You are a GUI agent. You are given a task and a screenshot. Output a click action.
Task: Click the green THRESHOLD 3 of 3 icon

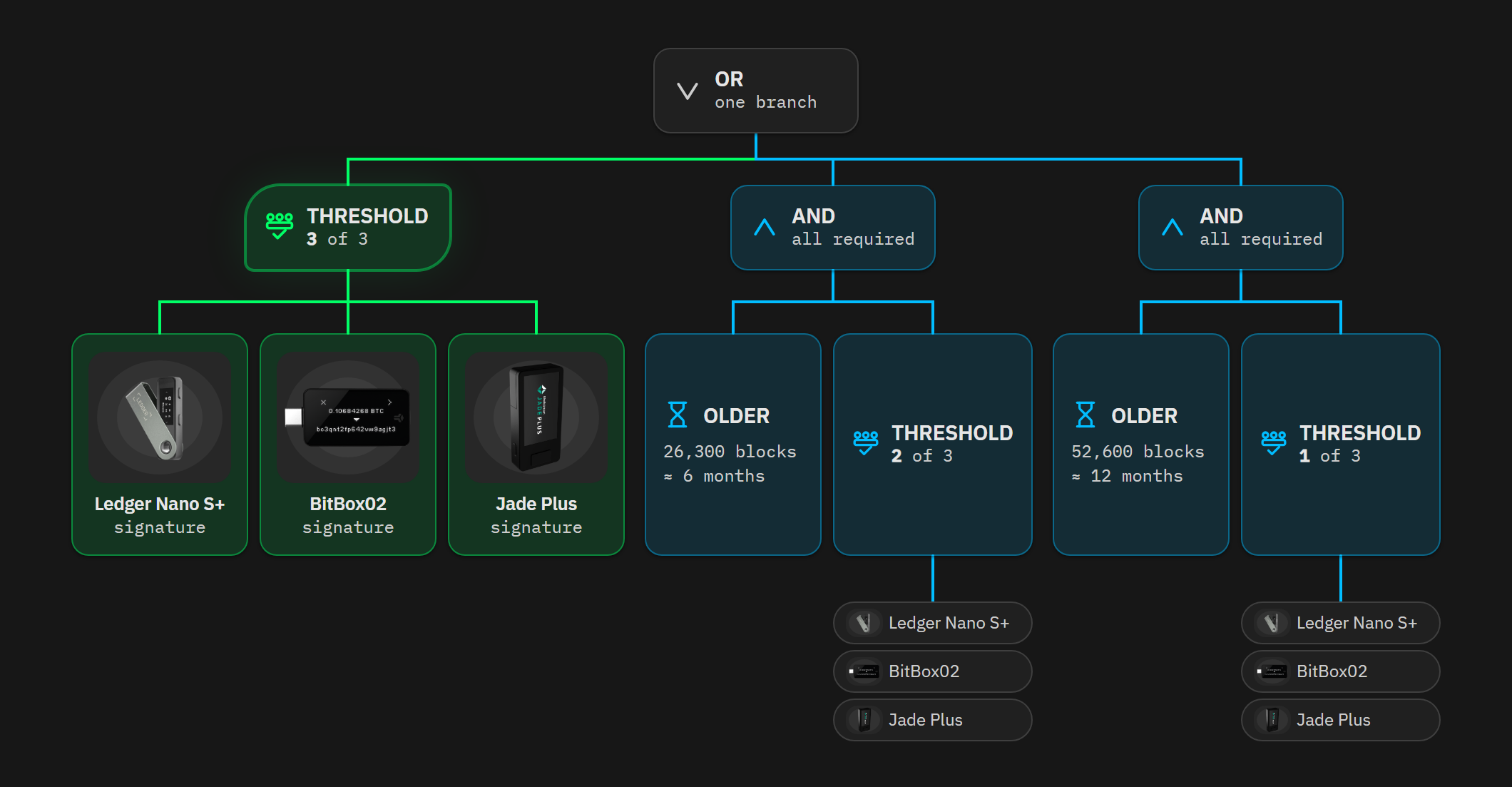coord(280,225)
